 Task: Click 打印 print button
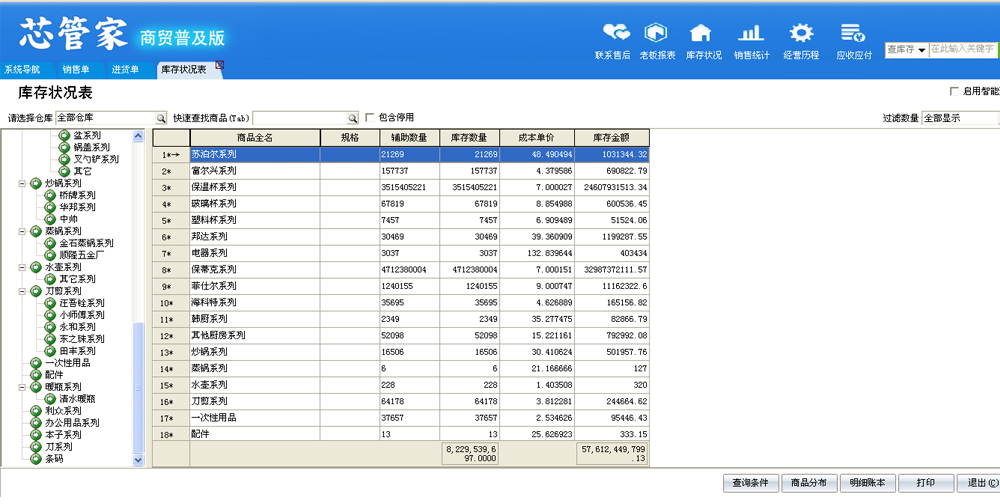(x=925, y=483)
